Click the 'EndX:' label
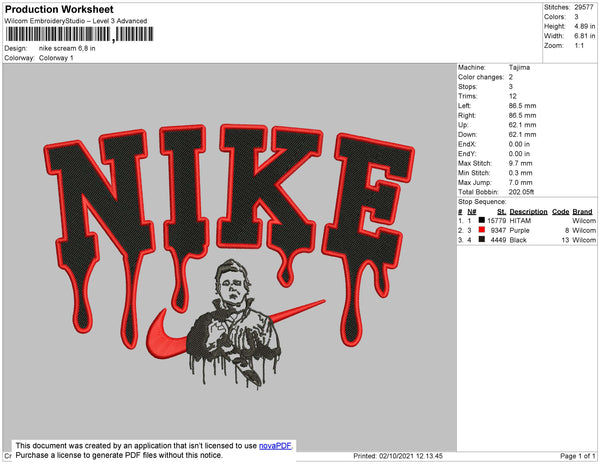600x464 pixels. 467,144
